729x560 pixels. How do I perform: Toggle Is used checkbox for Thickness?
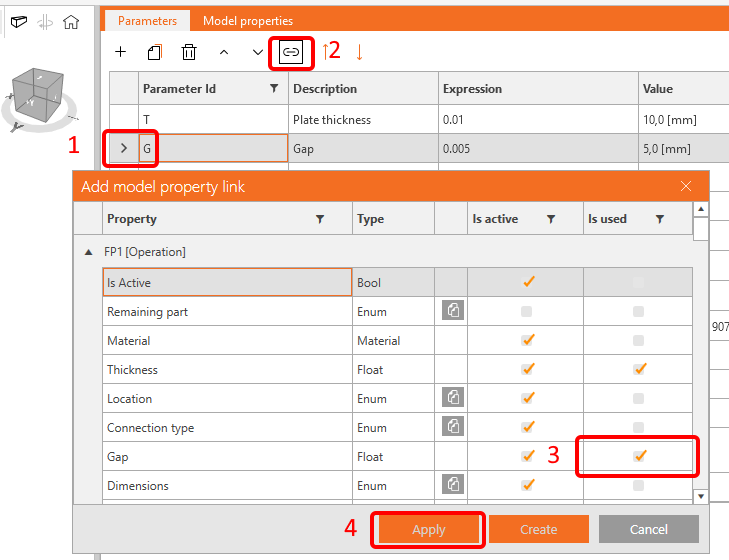[x=640, y=370]
